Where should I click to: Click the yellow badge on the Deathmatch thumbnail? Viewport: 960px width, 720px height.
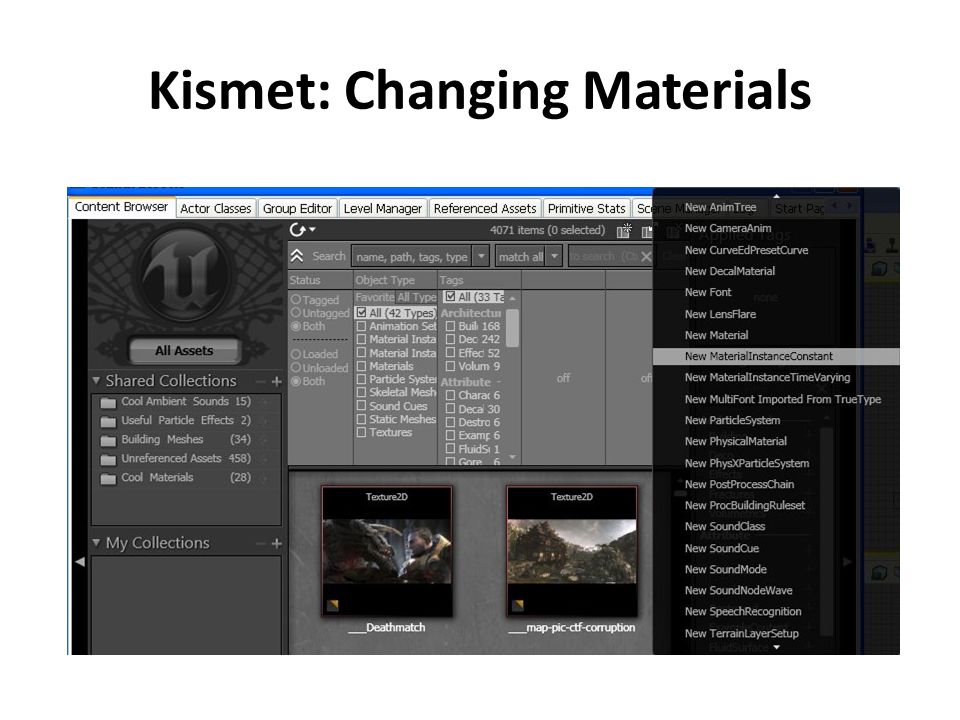pos(332,606)
